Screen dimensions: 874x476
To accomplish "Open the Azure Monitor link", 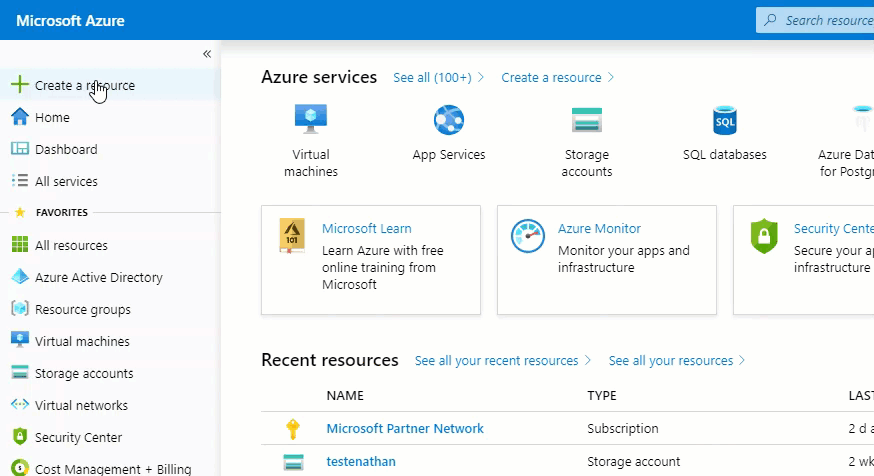I will click(x=599, y=229).
